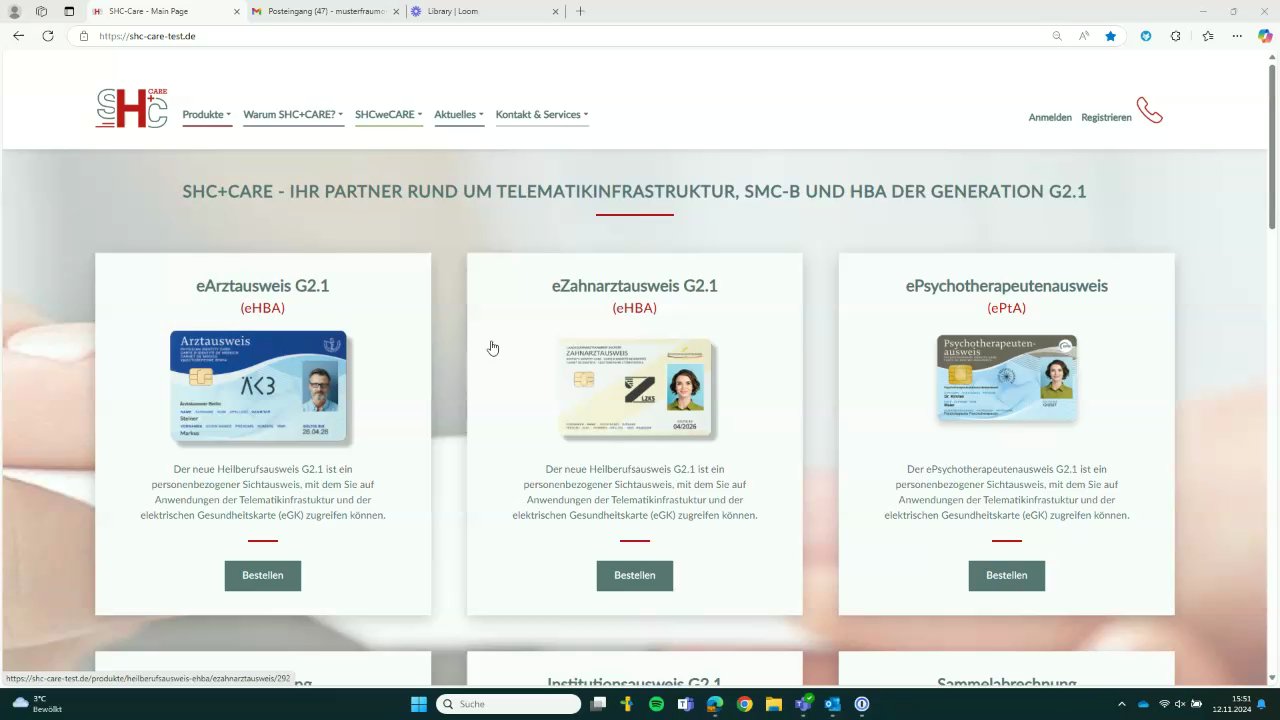Order the ePsychotherapeutenausweis via Bestellen

[1007, 576]
